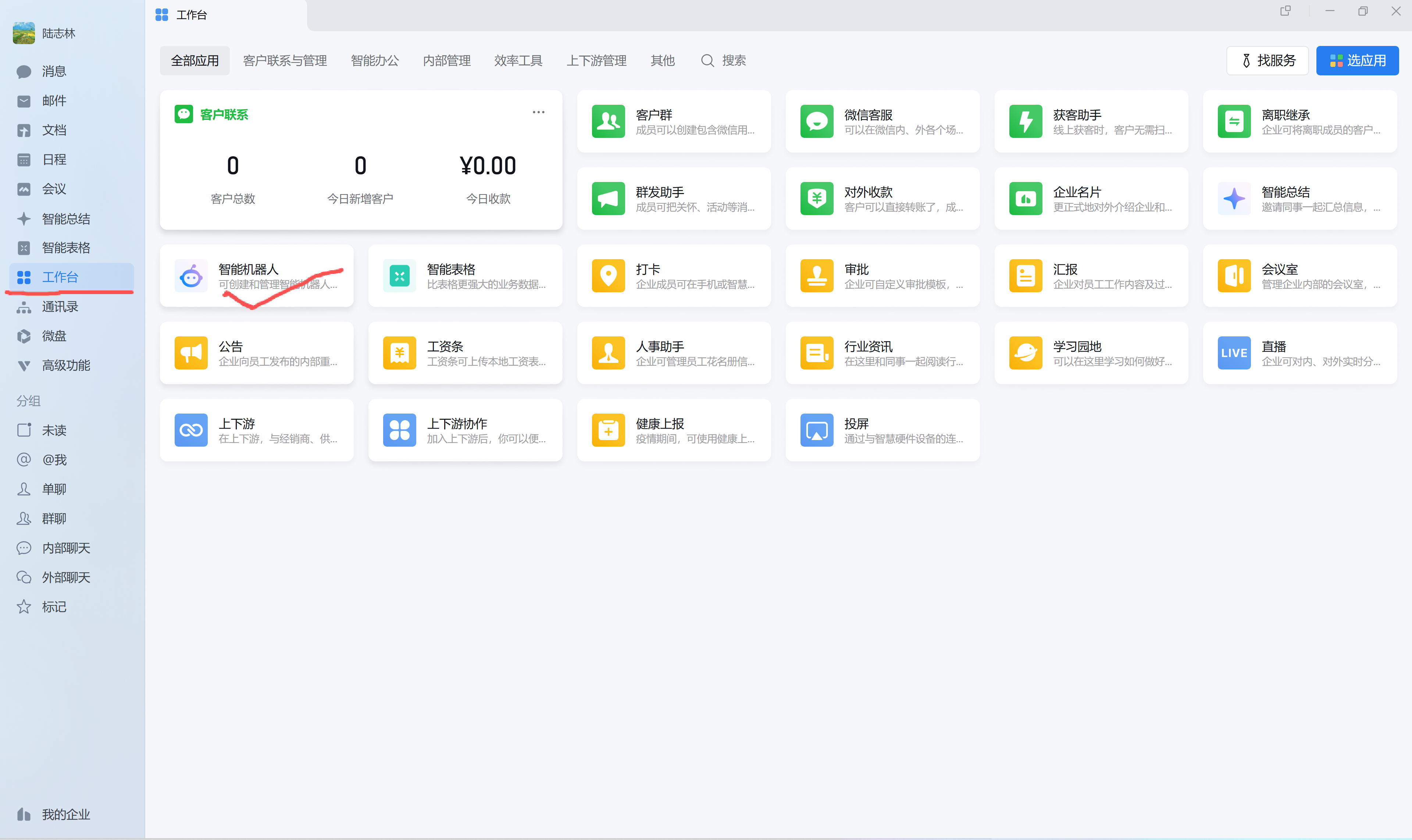Open the 工资条 app icon
The image size is (1412, 840).
399,353
